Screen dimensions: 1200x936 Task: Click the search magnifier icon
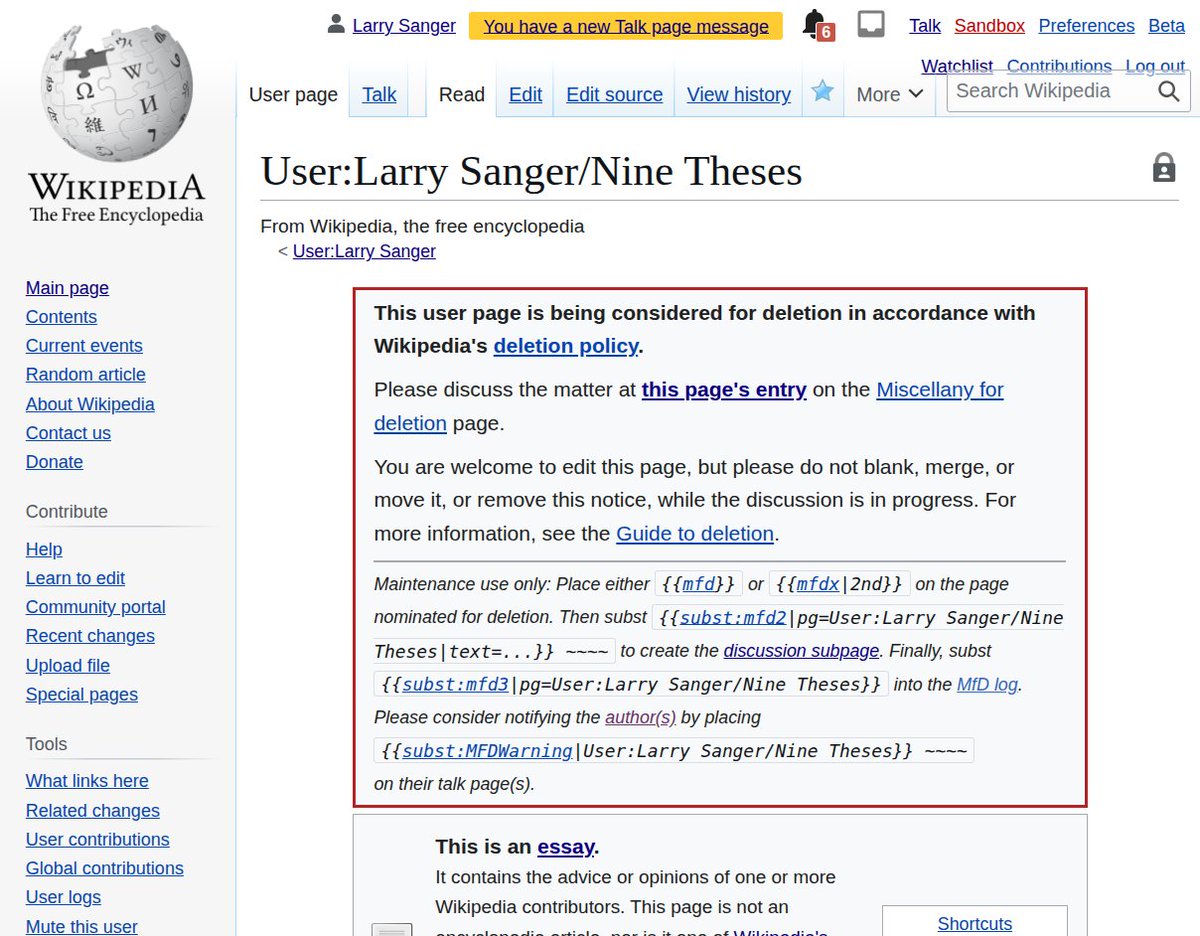tap(1169, 92)
